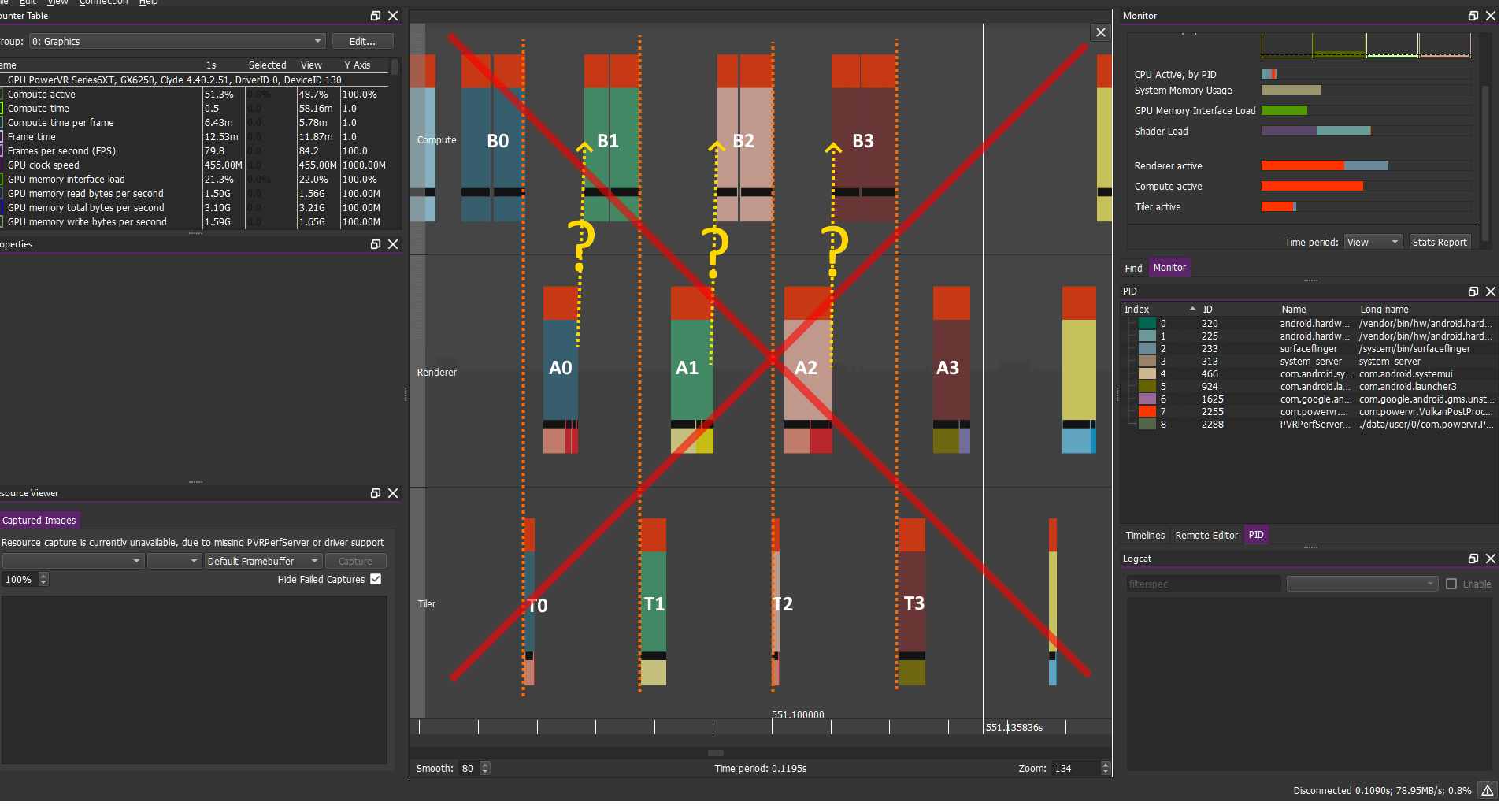Select the Frame time counter row
Image resolution: width=1512 pixels, height=809 pixels.
pos(195,137)
